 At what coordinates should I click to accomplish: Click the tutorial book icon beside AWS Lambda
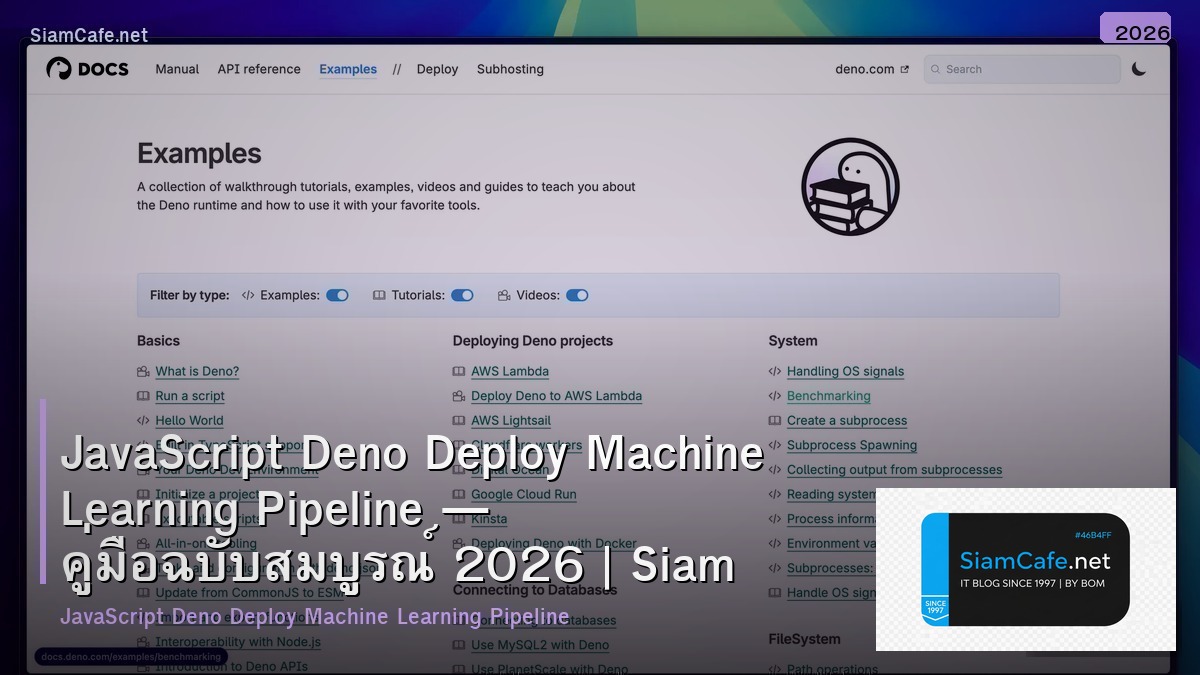click(458, 371)
